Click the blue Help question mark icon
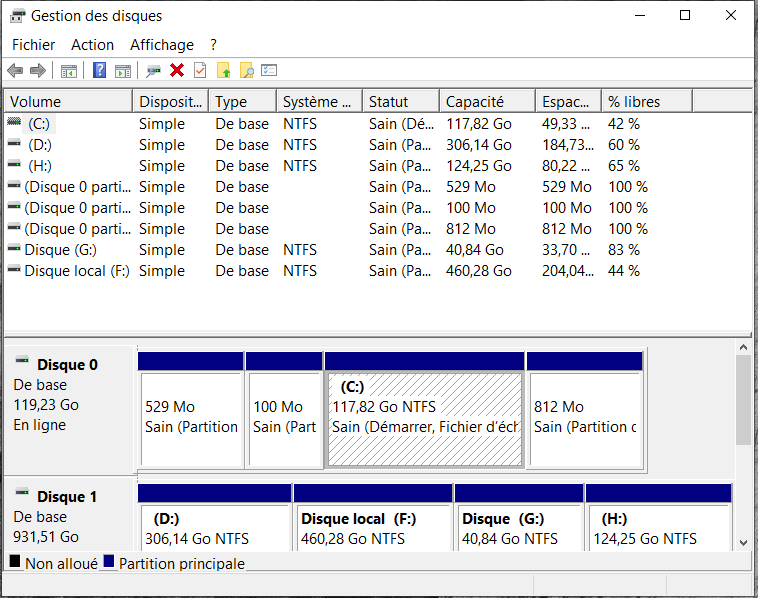This screenshot has height=598, width=758. click(x=99, y=70)
